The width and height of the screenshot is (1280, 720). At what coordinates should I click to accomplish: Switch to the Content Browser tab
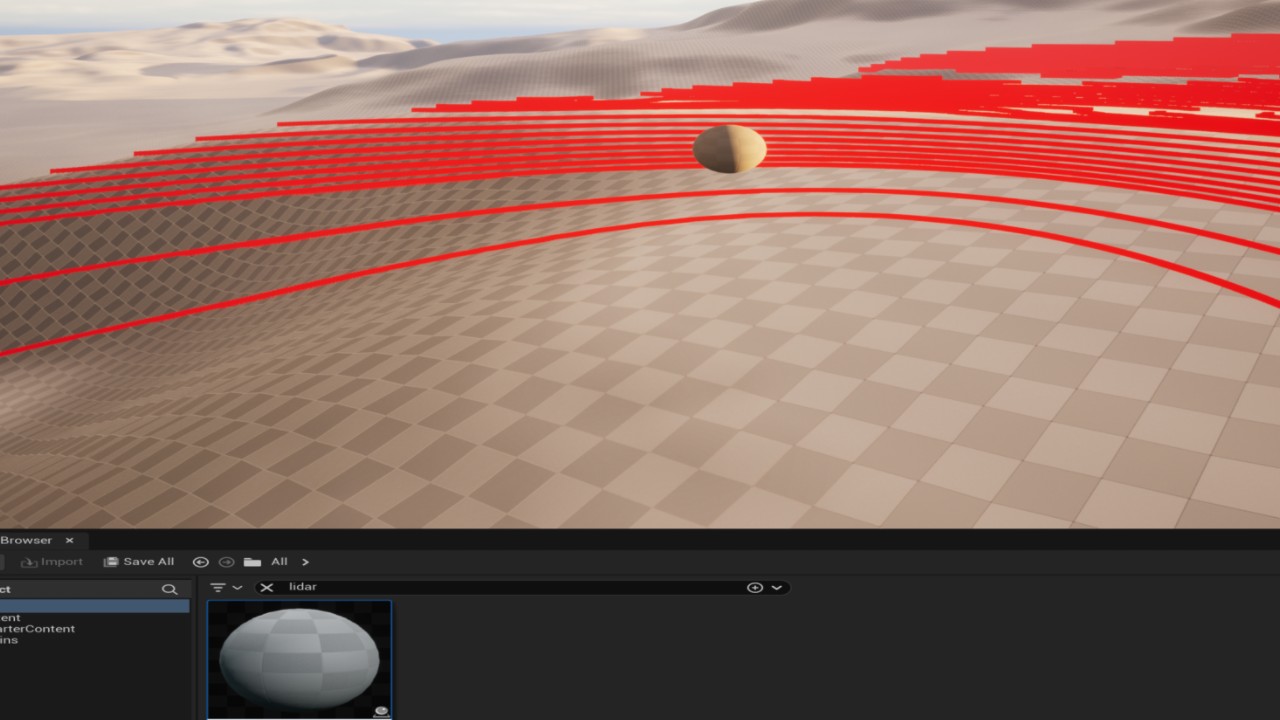(x=26, y=541)
